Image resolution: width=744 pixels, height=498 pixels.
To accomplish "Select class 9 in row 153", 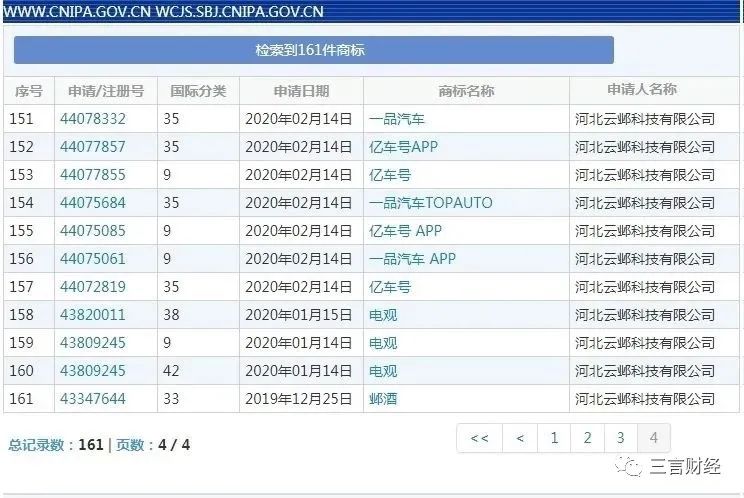I will [167, 175].
